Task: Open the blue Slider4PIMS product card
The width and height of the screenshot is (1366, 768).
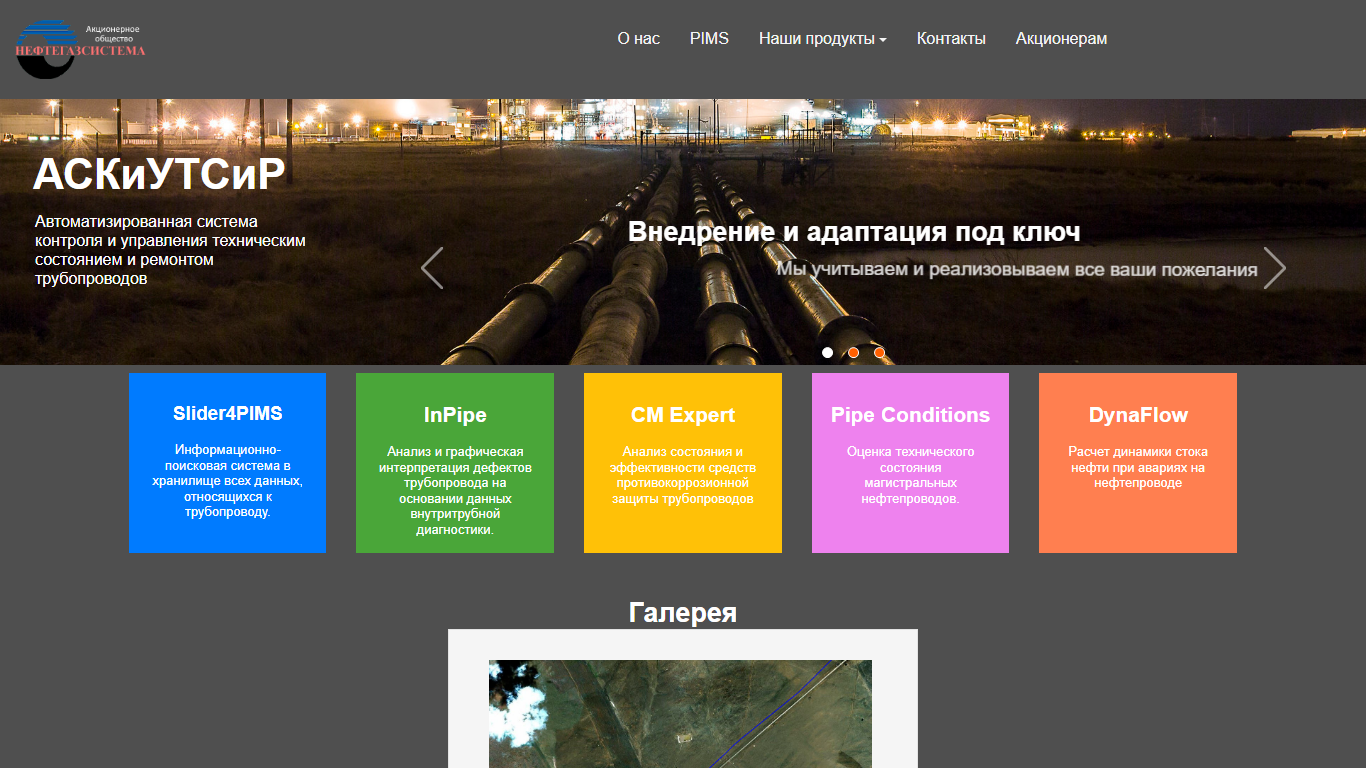Action: click(227, 463)
